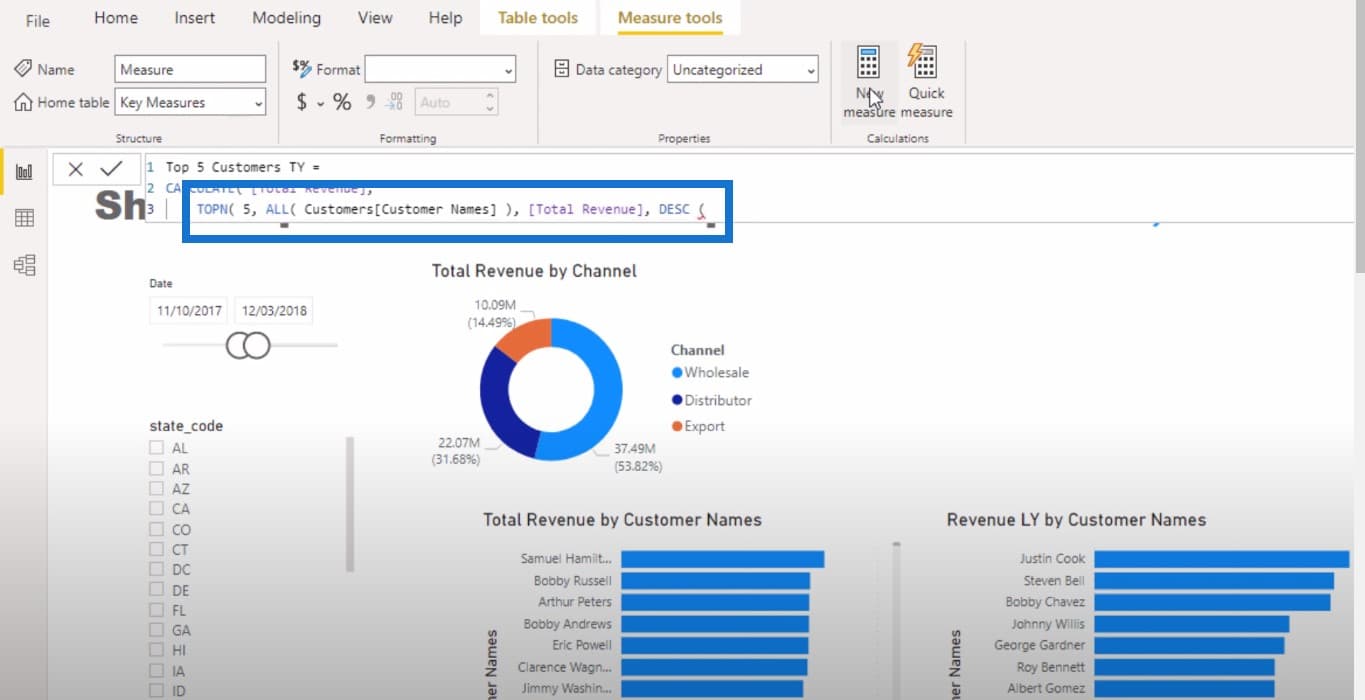Viewport: 1365px width, 700px height.
Task: Check the DE state checkbox
Action: [156, 590]
